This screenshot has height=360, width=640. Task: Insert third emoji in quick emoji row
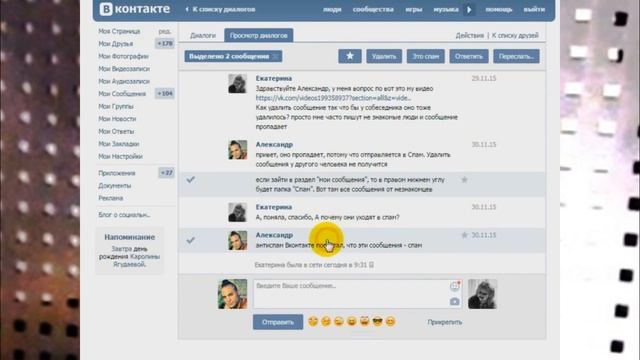coord(339,322)
